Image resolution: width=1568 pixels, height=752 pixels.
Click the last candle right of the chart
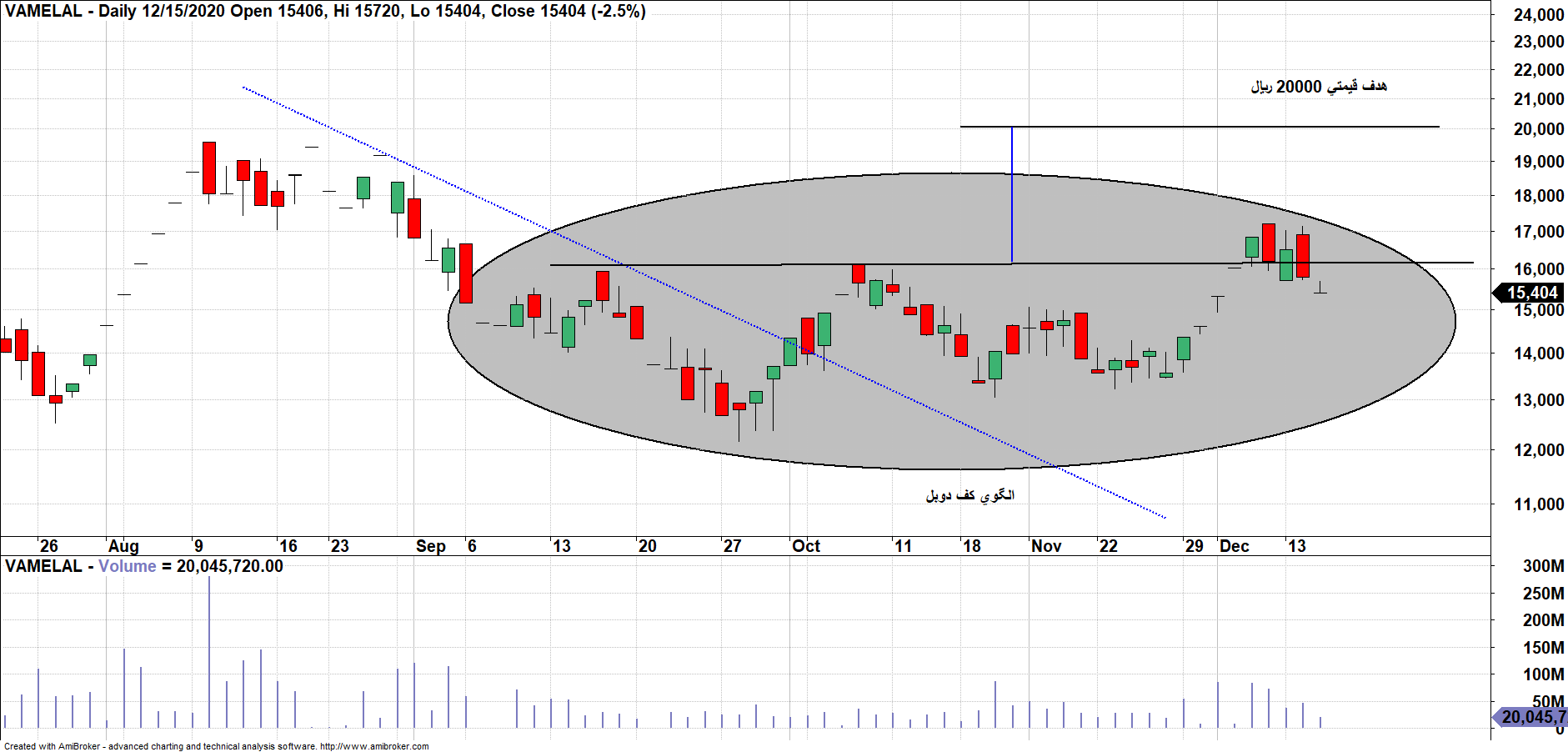(1320, 289)
